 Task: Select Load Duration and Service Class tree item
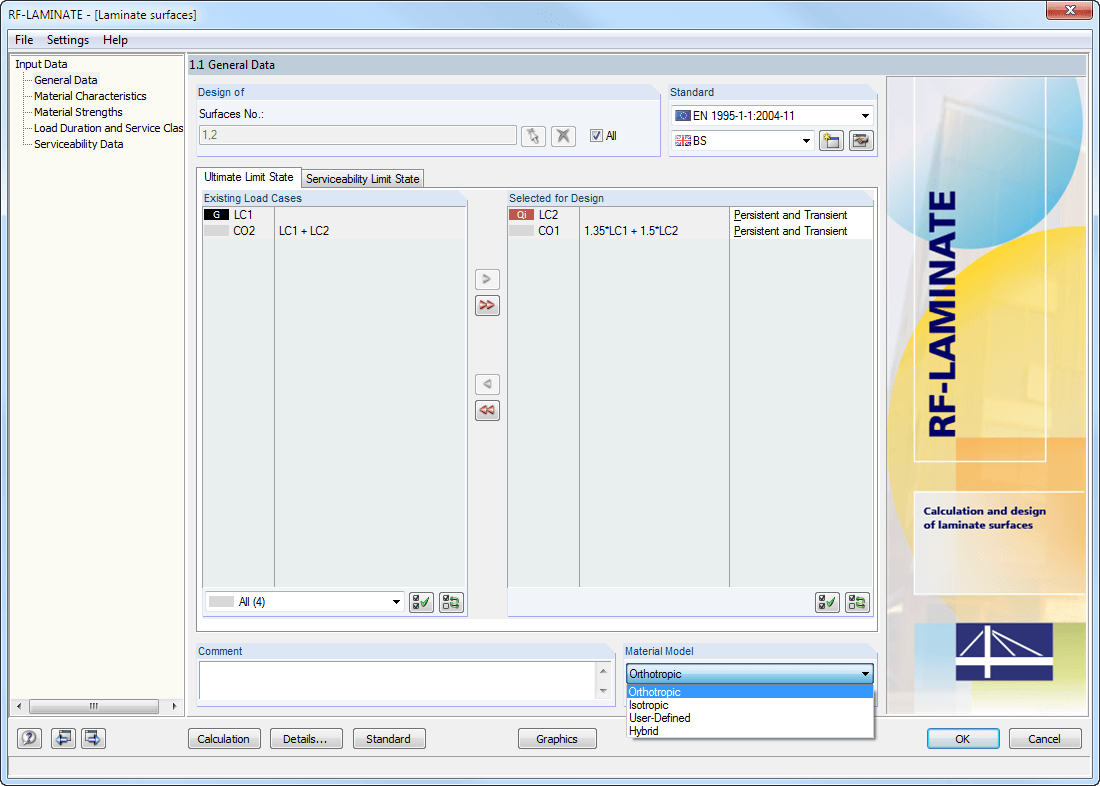(x=108, y=128)
